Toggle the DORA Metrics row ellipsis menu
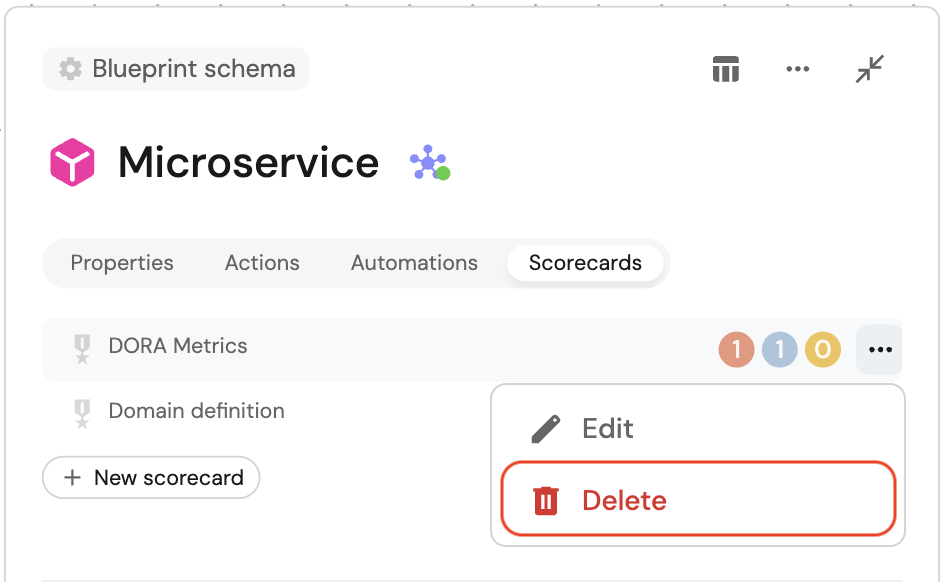Image resolution: width=946 pixels, height=582 pixels. [880, 350]
